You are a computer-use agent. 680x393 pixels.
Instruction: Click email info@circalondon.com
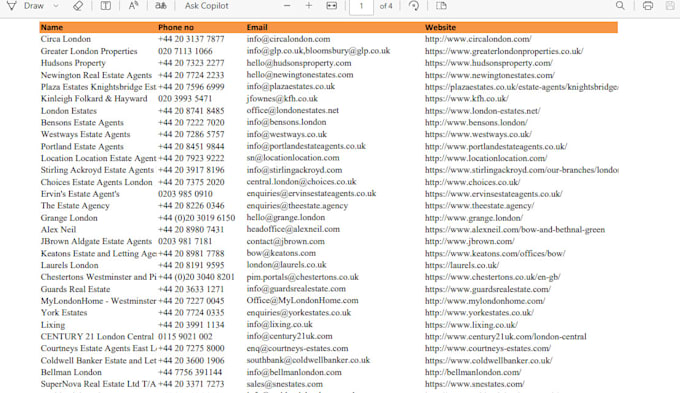(x=288, y=39)
